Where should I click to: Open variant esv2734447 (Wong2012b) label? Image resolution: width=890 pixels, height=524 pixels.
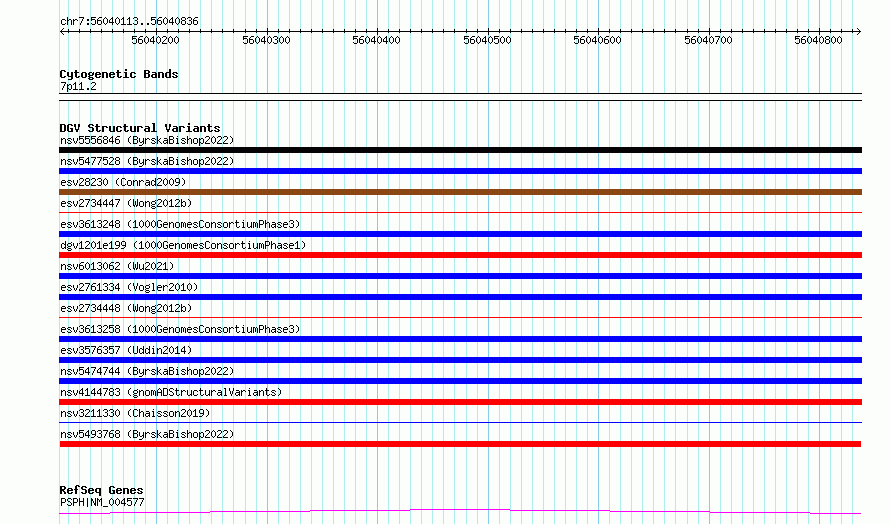(126, 203)
